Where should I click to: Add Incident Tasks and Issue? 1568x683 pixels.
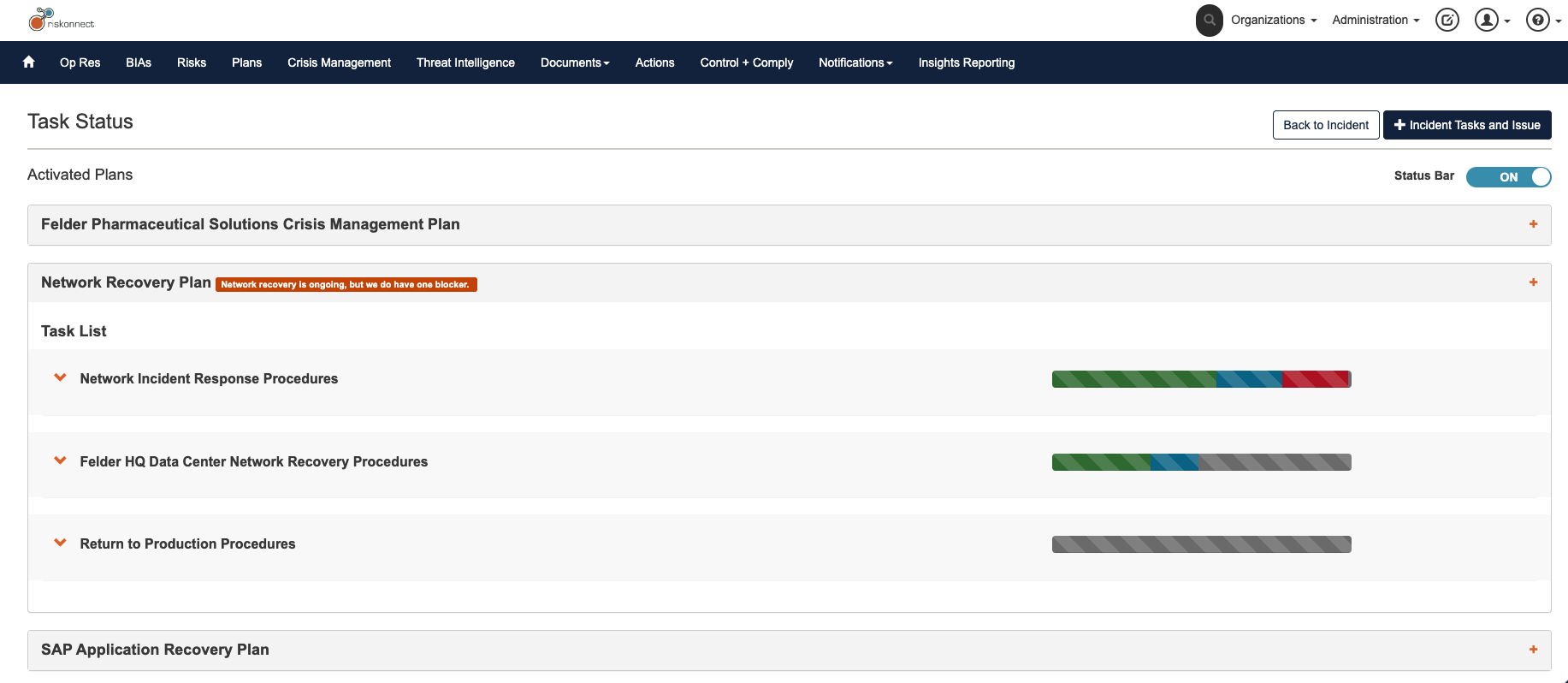point(1467,125)
